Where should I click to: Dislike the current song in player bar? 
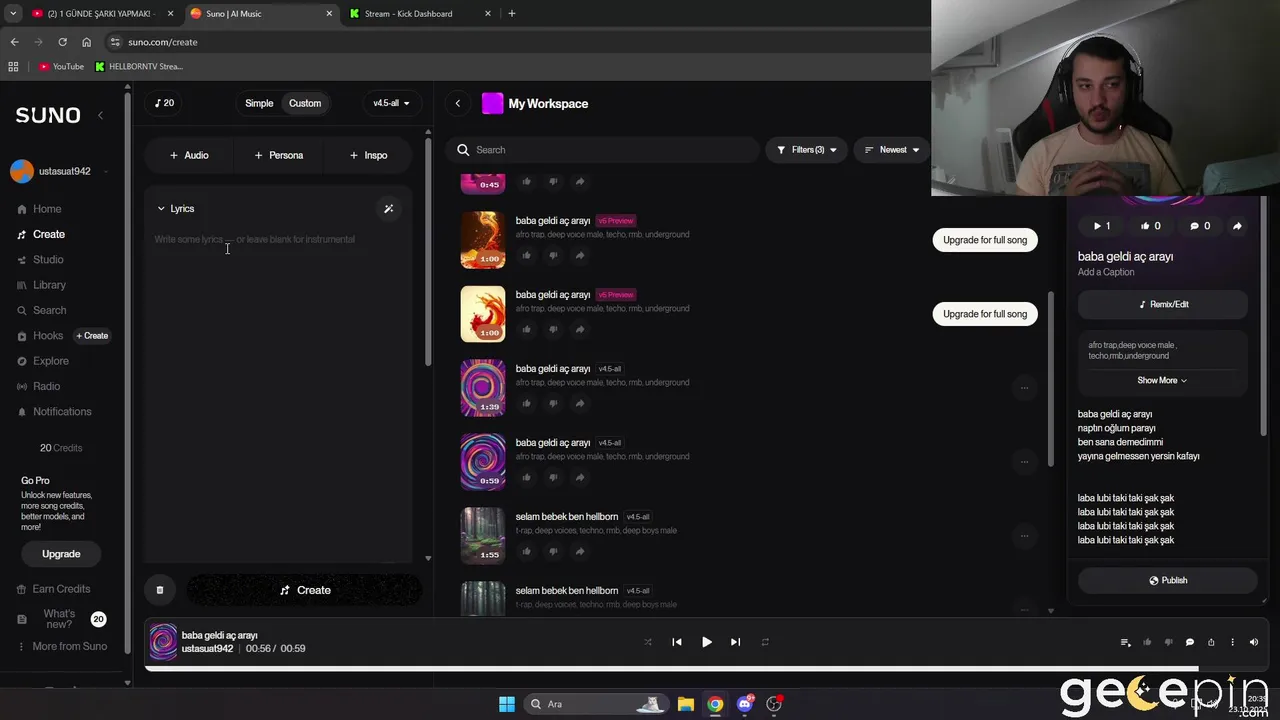click(x=1168, y=642)
